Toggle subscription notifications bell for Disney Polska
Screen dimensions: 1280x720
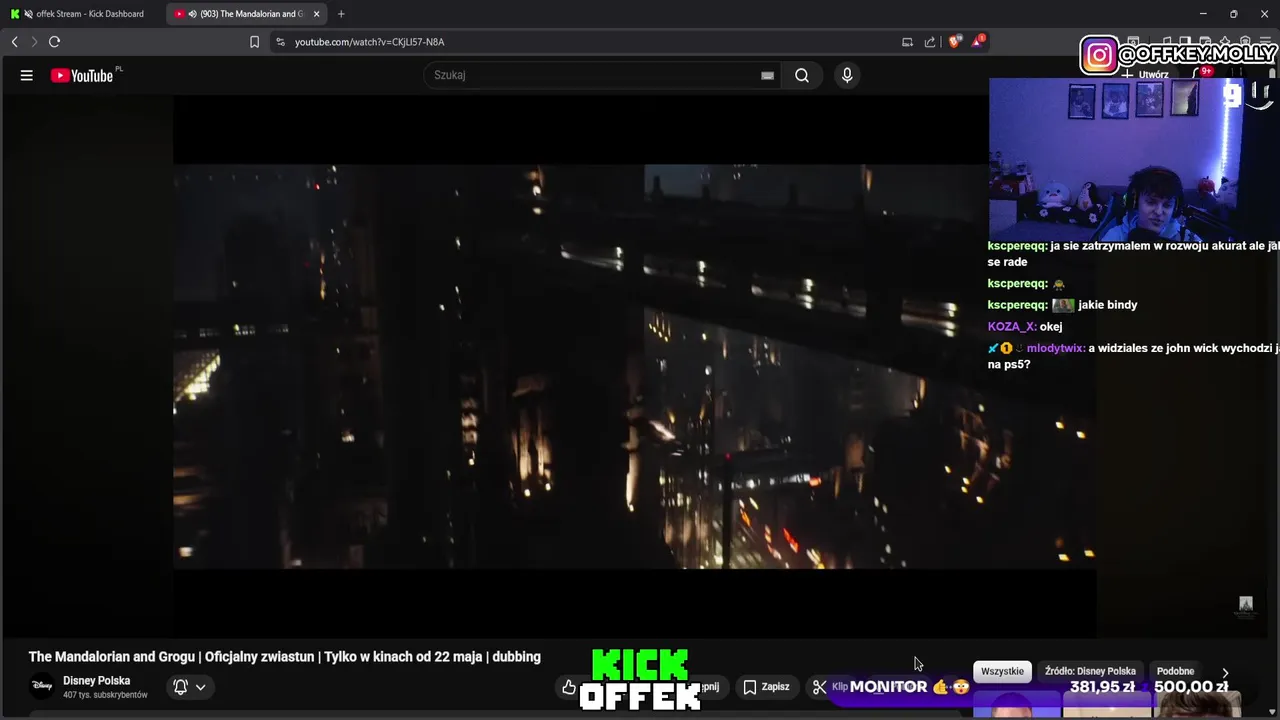point(180,687)
